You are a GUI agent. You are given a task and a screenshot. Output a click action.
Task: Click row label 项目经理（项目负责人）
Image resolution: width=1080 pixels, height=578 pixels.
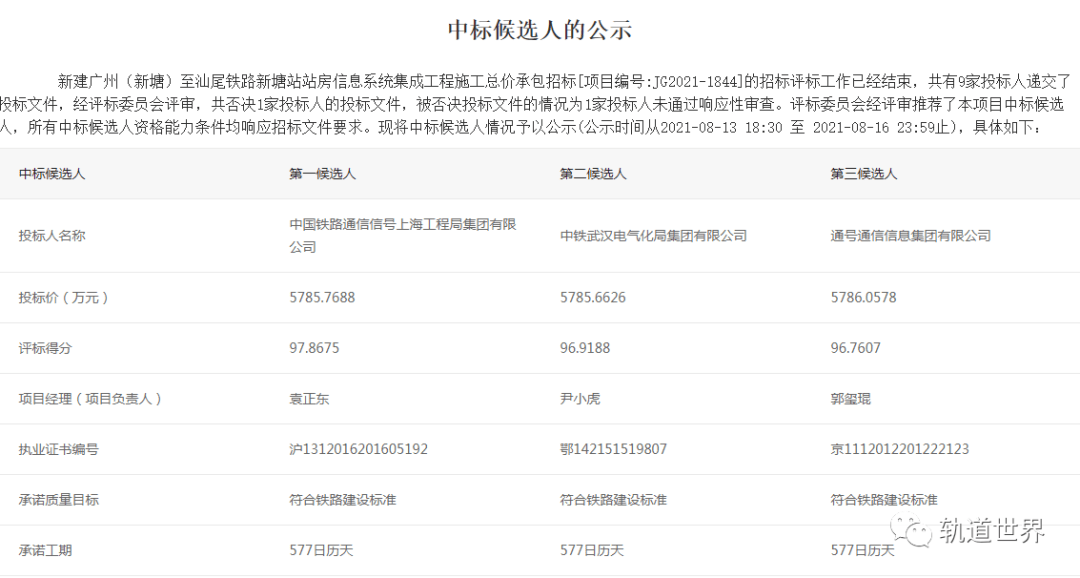[x=90, y=399]
